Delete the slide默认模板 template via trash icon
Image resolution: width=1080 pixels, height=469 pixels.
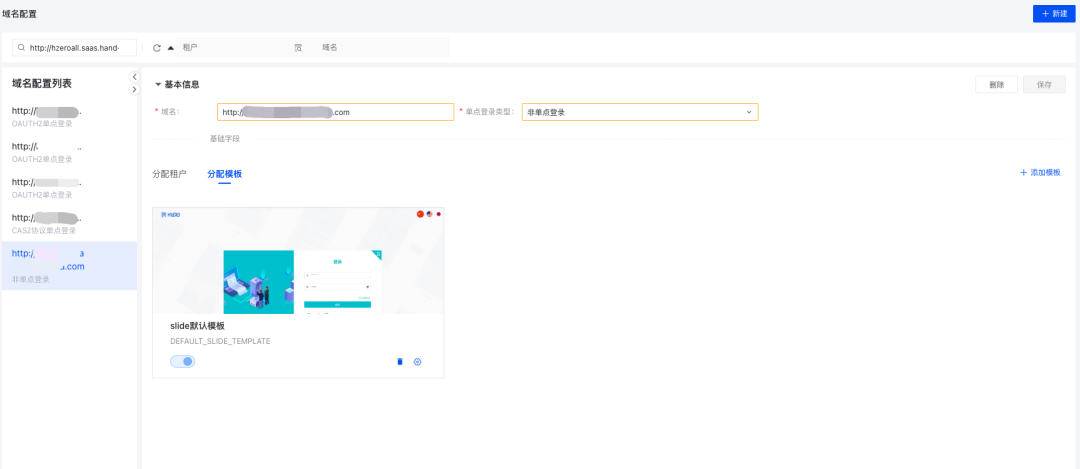coord(400,361)
